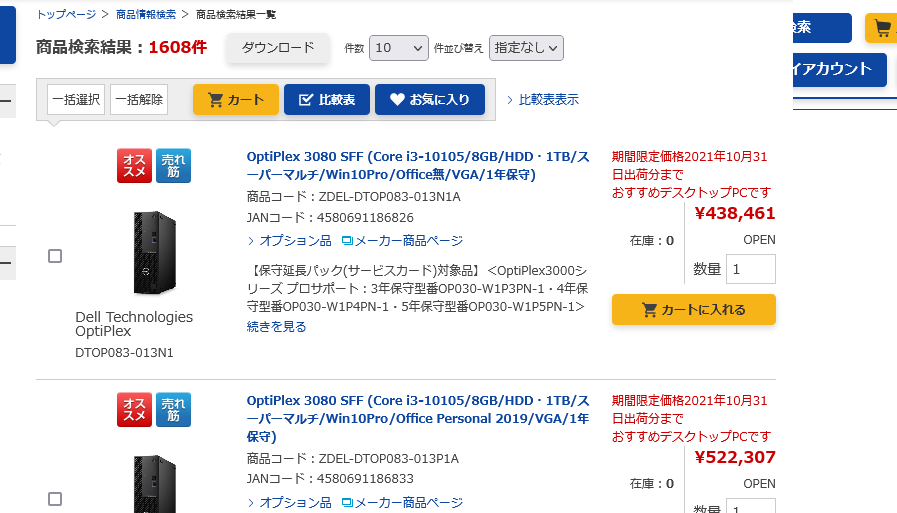
Task: Open the 件並び替え sort dropdown
Action: 526,48
